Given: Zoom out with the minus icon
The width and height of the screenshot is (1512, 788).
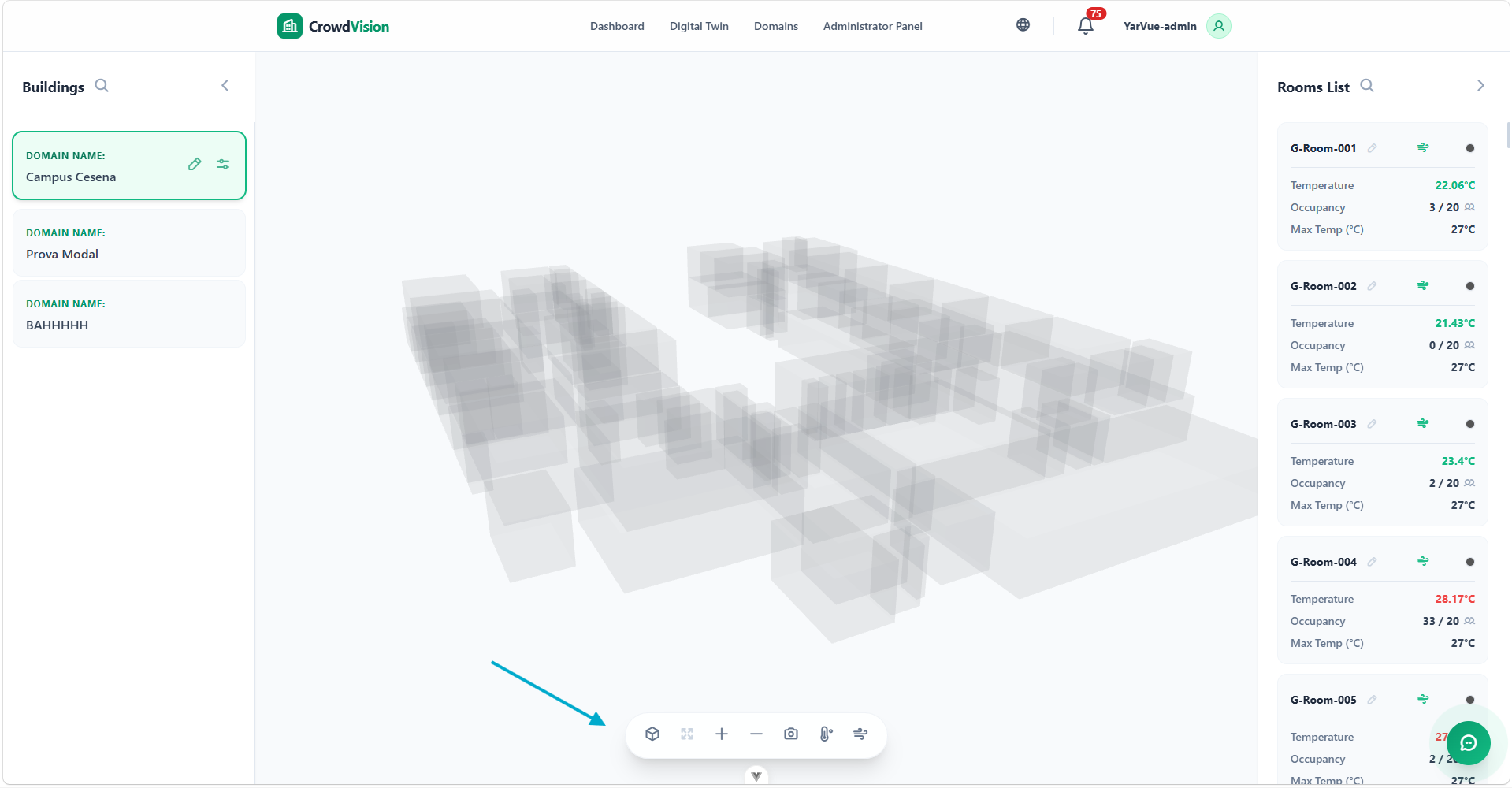Looking at the screenshot, I should (x=756, y=734).
